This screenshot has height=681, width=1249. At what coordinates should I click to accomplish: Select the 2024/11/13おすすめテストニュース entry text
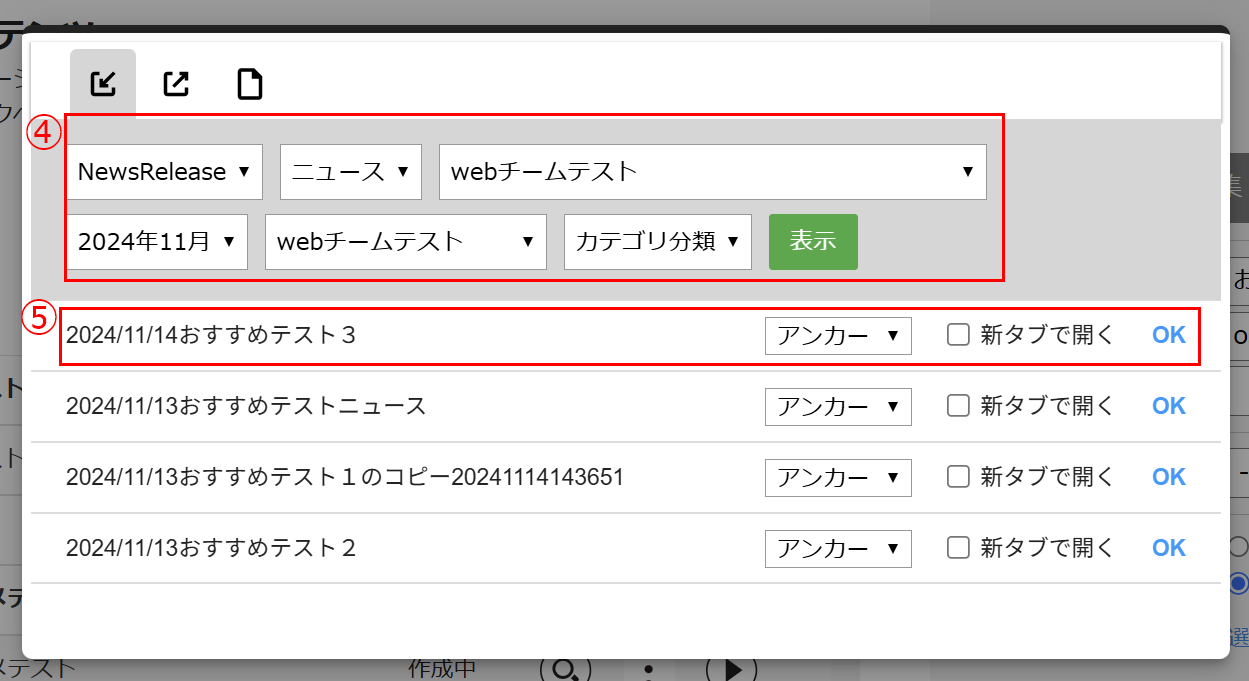tap(246, 406)
